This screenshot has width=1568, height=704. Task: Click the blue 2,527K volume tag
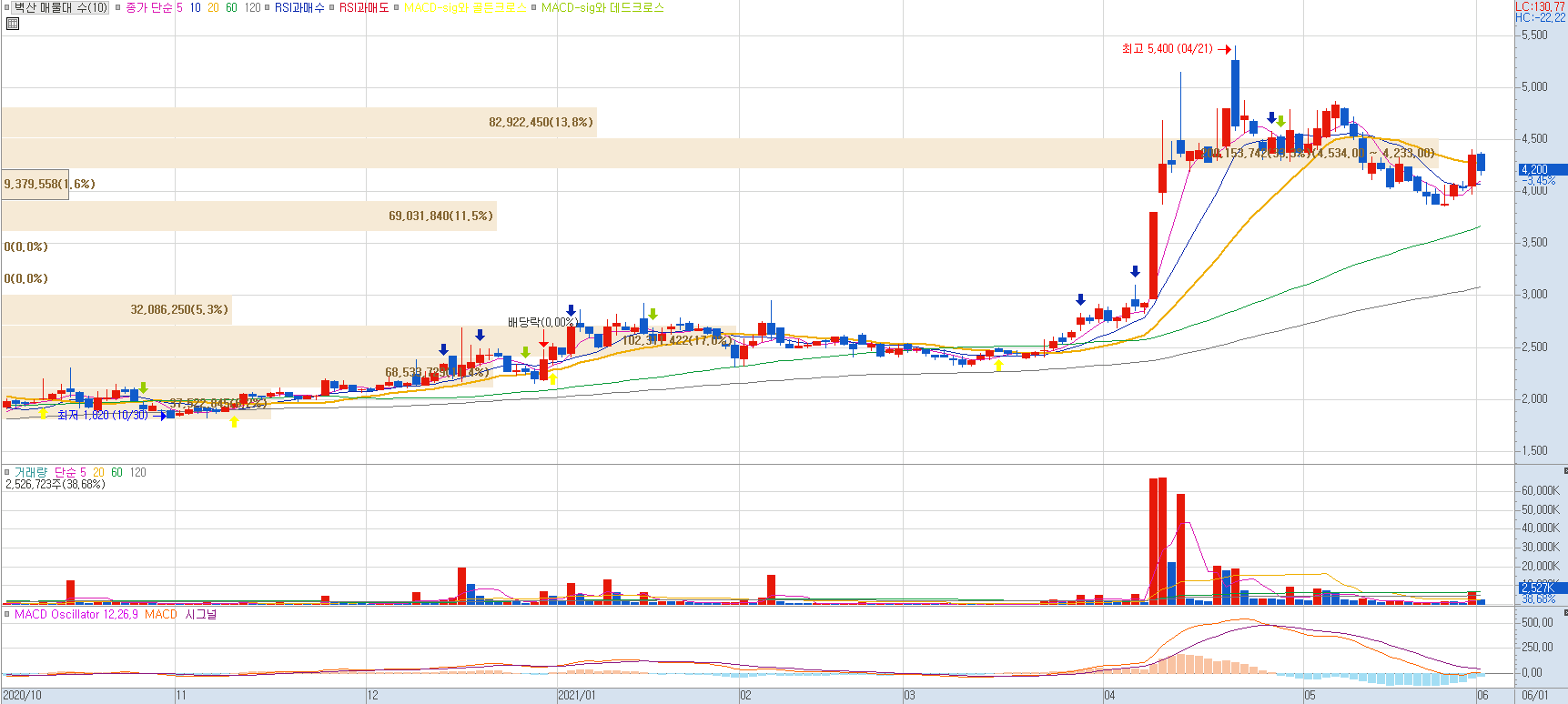tap(1542, 588)
